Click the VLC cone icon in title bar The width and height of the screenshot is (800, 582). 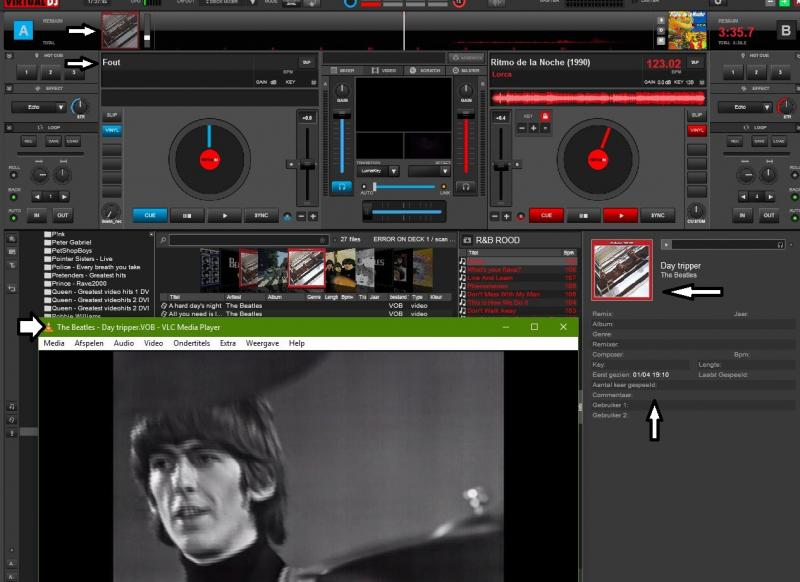tap(48, 327)
